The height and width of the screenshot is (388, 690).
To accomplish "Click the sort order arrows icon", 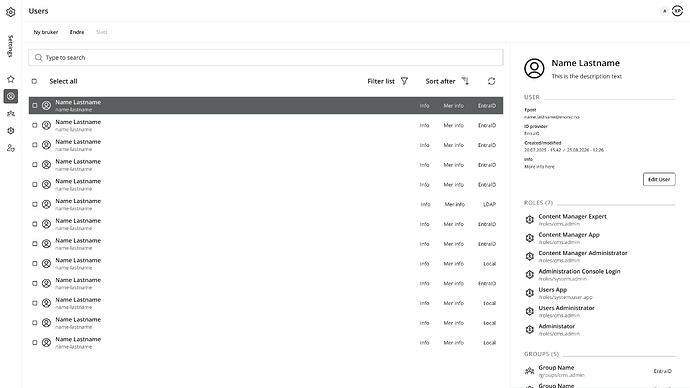I will tap(465, 81).
